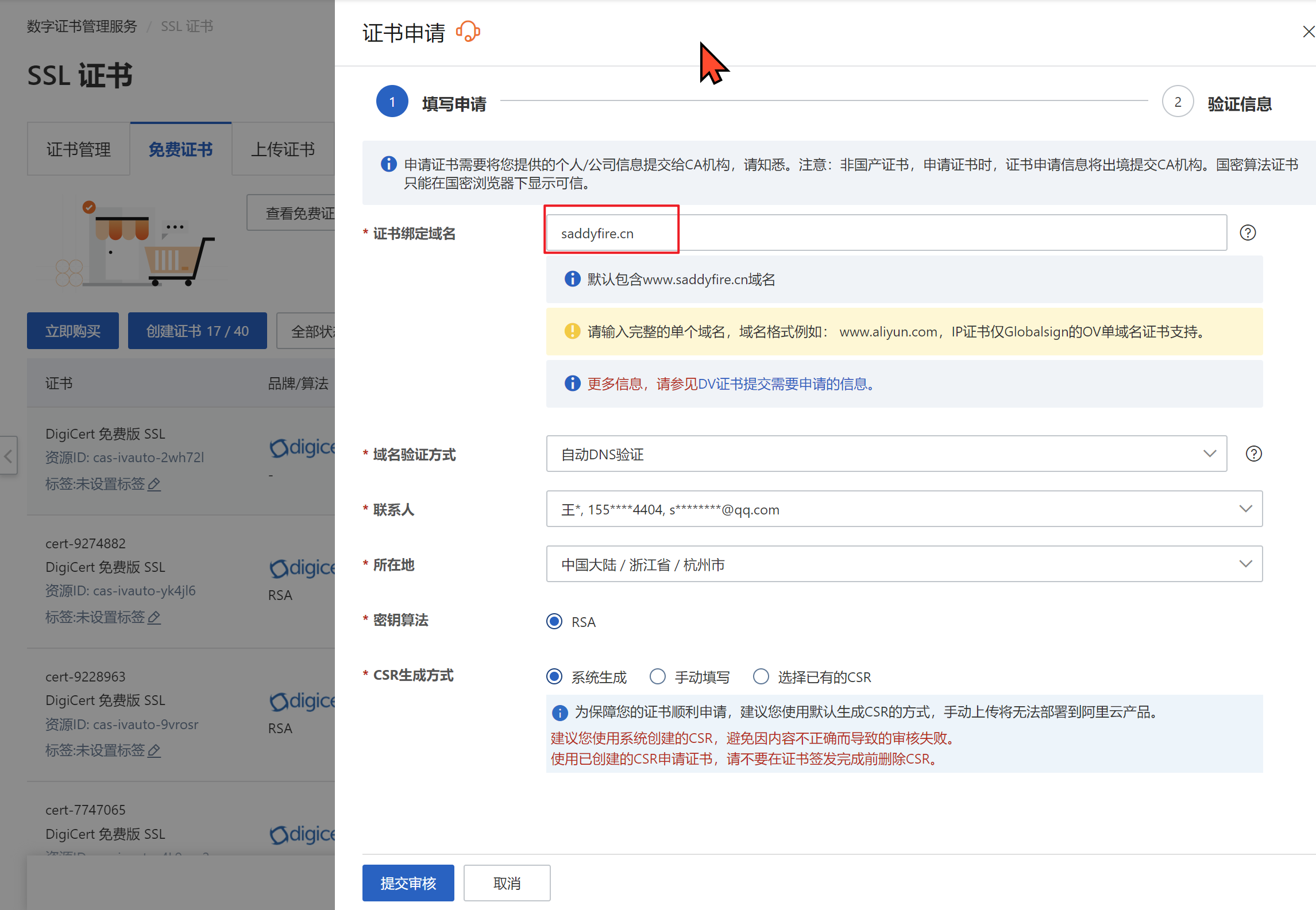Image resolution: width=1316 pixels, height=910 pixels.
Task: Select 系统生成 CSR generation option
Action: 554,677
